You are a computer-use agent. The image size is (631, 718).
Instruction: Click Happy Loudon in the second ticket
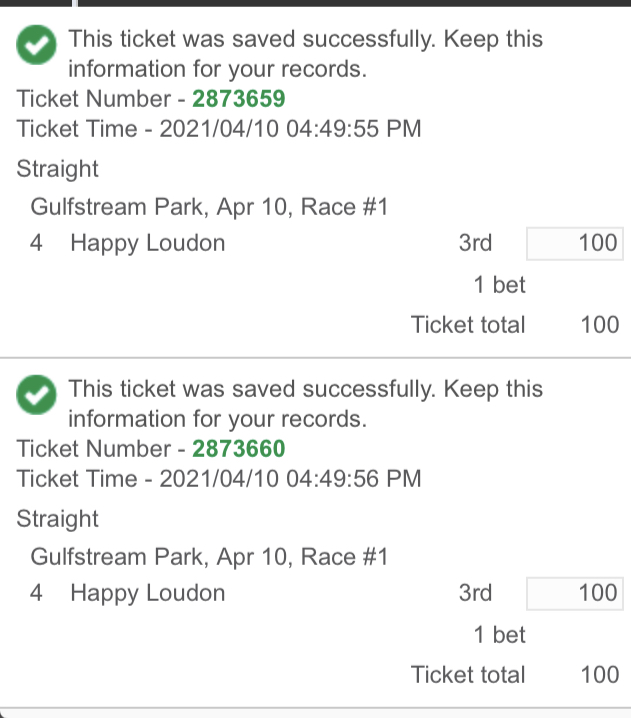coord(147,593)
